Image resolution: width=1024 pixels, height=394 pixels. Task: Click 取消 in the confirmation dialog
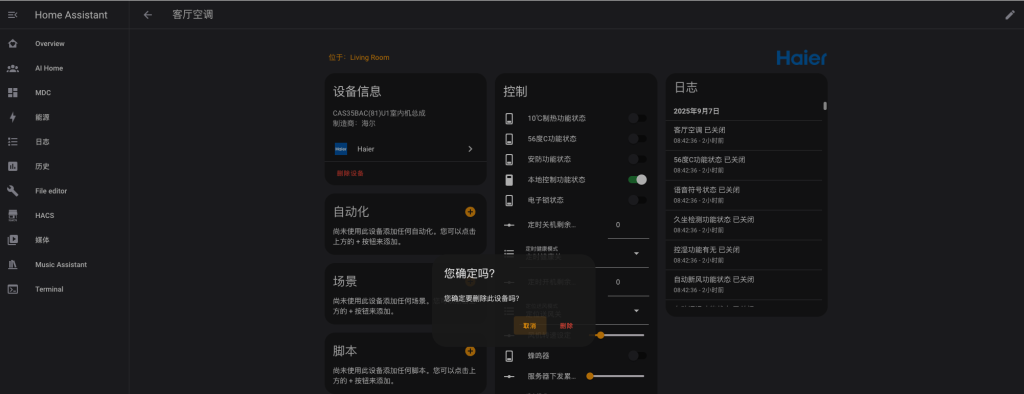pyautogui.click(x=530, y=325)
